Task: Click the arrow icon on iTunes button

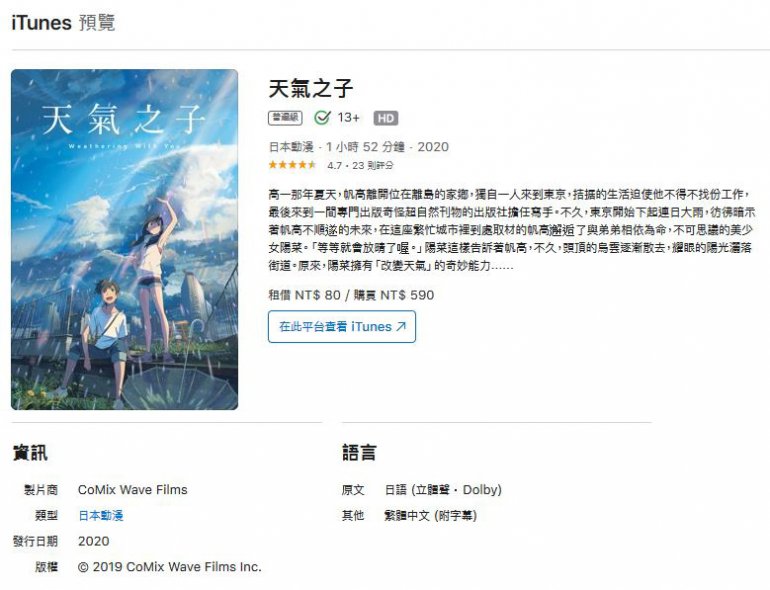Action: point(401,326)
